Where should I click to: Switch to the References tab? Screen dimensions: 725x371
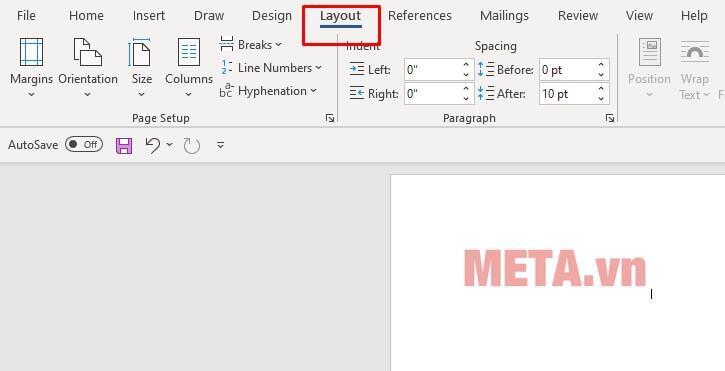(420, 16)
